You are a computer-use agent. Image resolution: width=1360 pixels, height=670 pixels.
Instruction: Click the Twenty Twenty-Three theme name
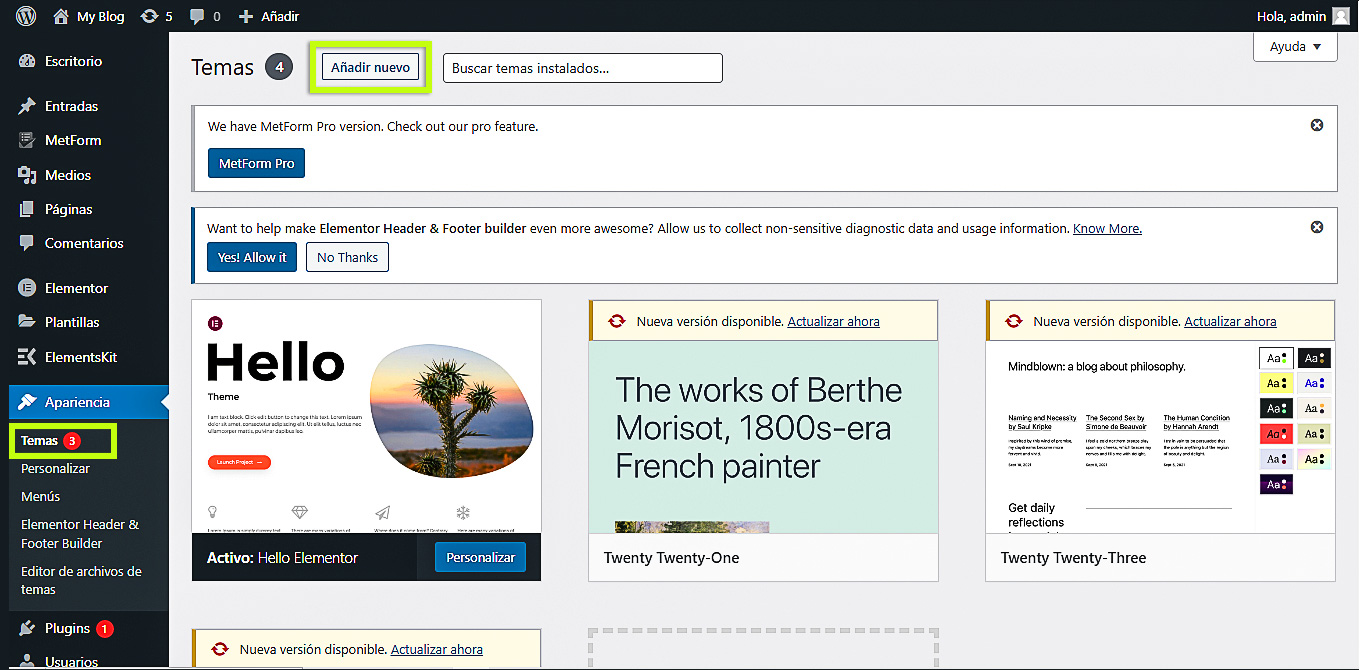coord(1073,557)
